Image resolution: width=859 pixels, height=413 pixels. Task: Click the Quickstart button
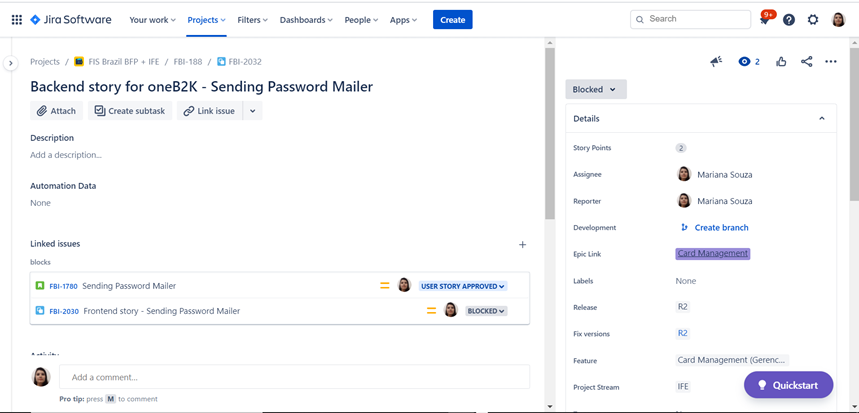[x=788, y=385]
